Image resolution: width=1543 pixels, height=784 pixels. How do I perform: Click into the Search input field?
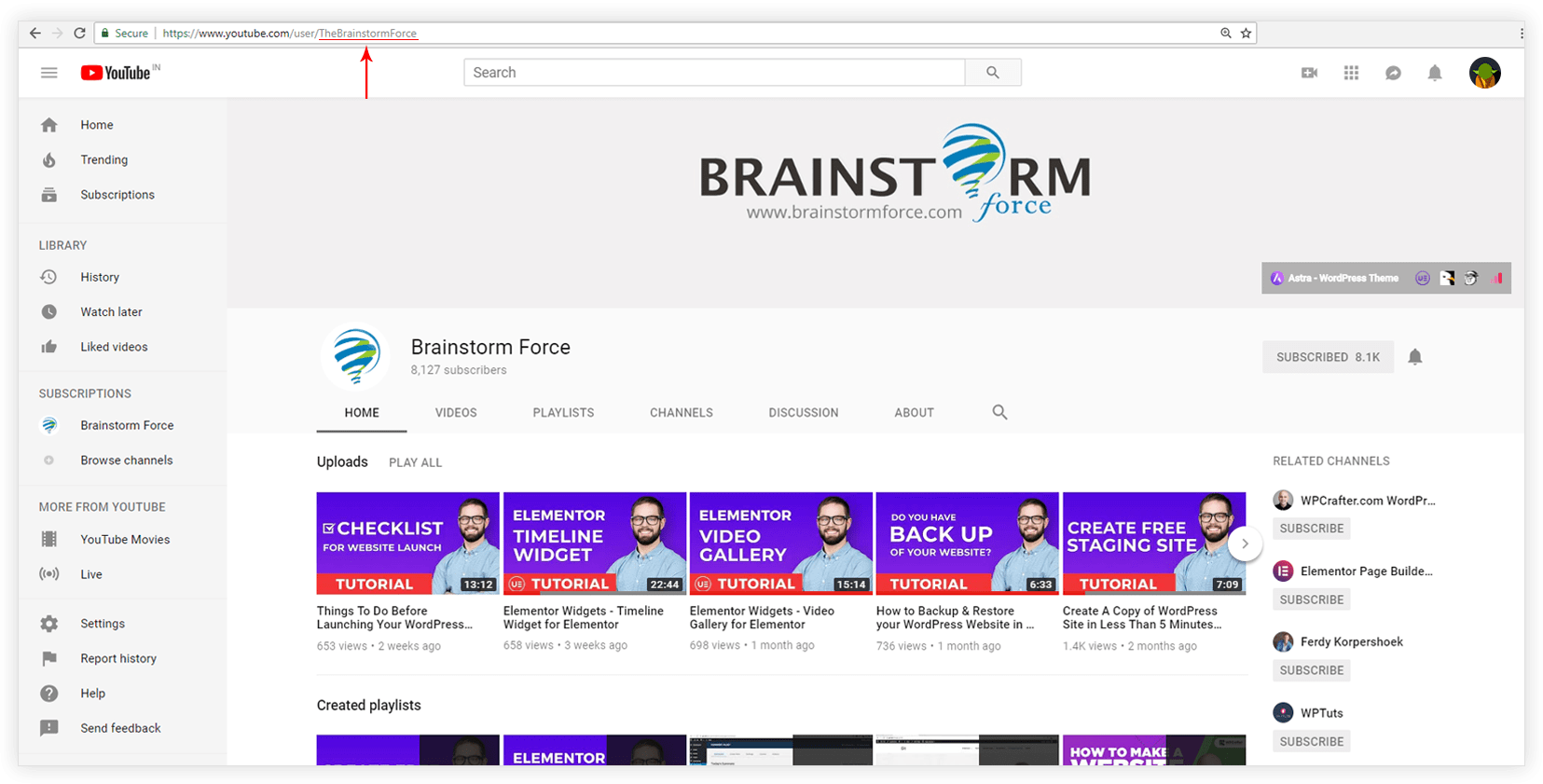click(714, 73)
